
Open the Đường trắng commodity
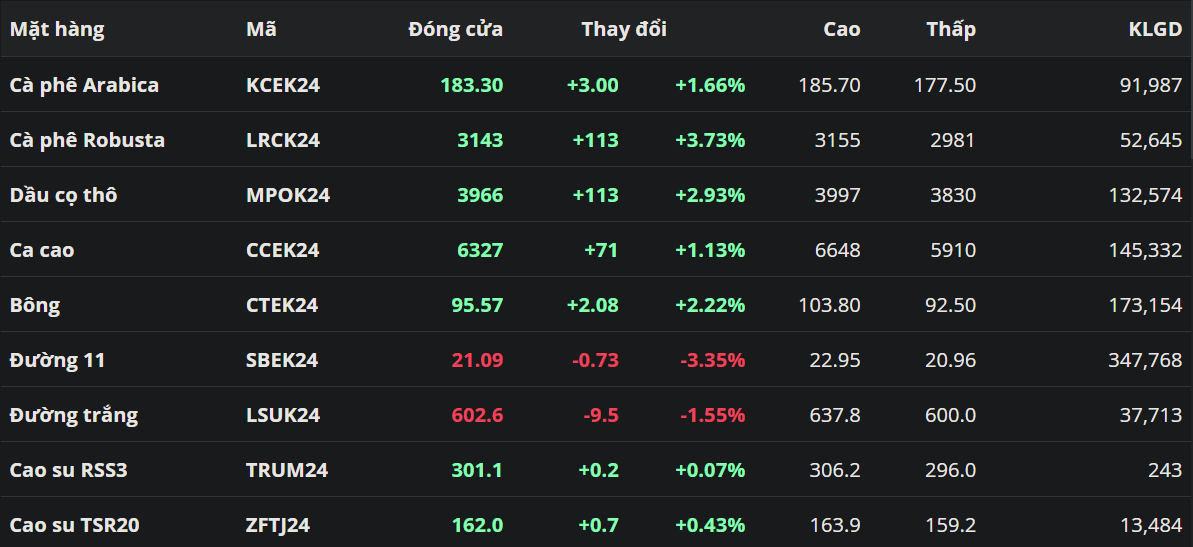(x=74, y=415)
